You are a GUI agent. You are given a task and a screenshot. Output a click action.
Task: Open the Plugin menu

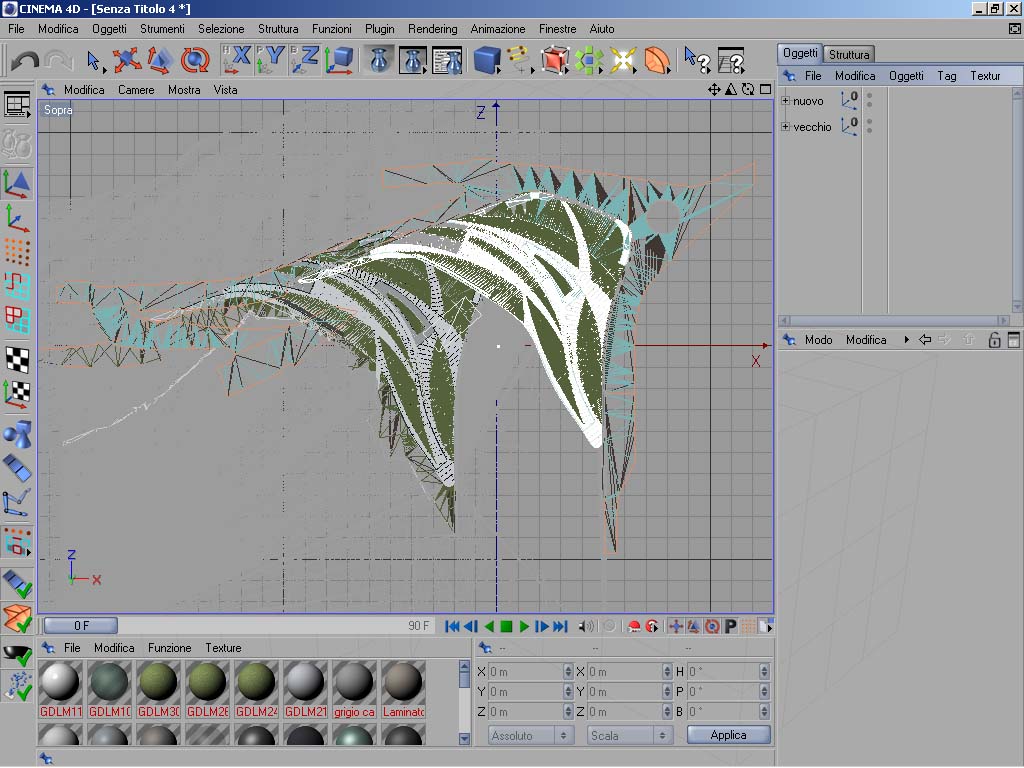coord(379,29)
